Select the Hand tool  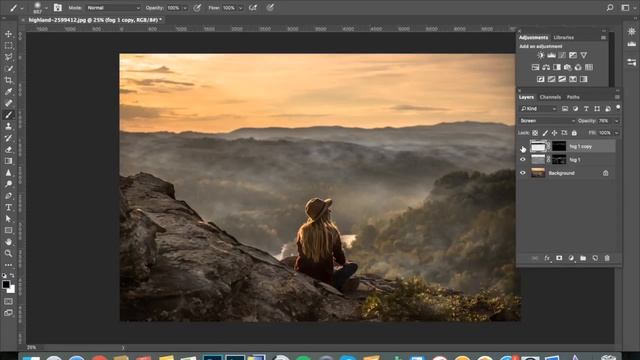click(8, 242)
